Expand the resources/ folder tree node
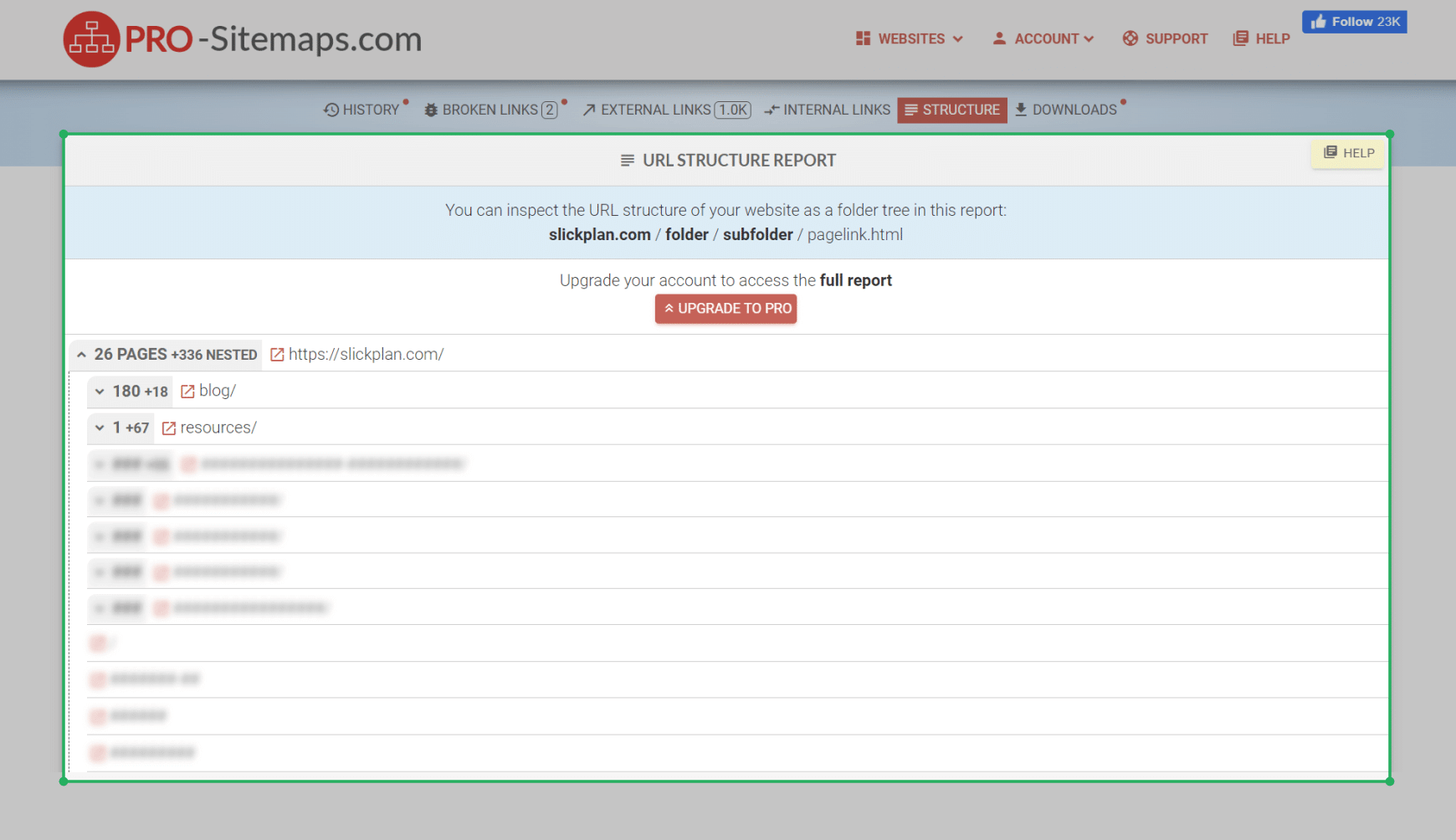This screenshot has height=840, width=1456. tap(100, 428)
